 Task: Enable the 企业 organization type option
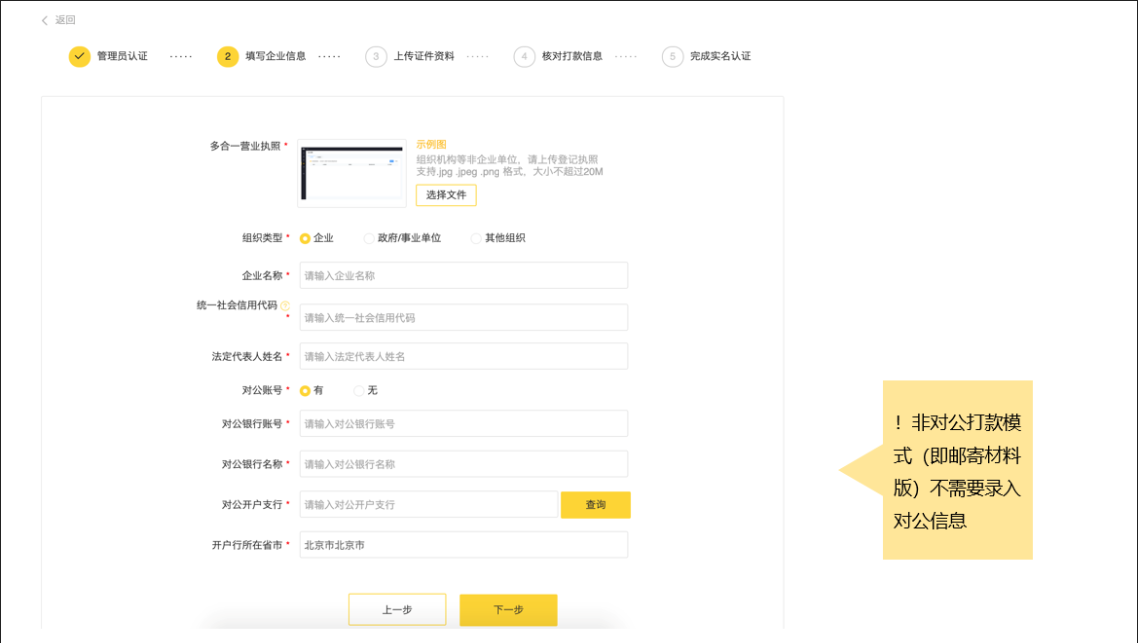[304, 238]
